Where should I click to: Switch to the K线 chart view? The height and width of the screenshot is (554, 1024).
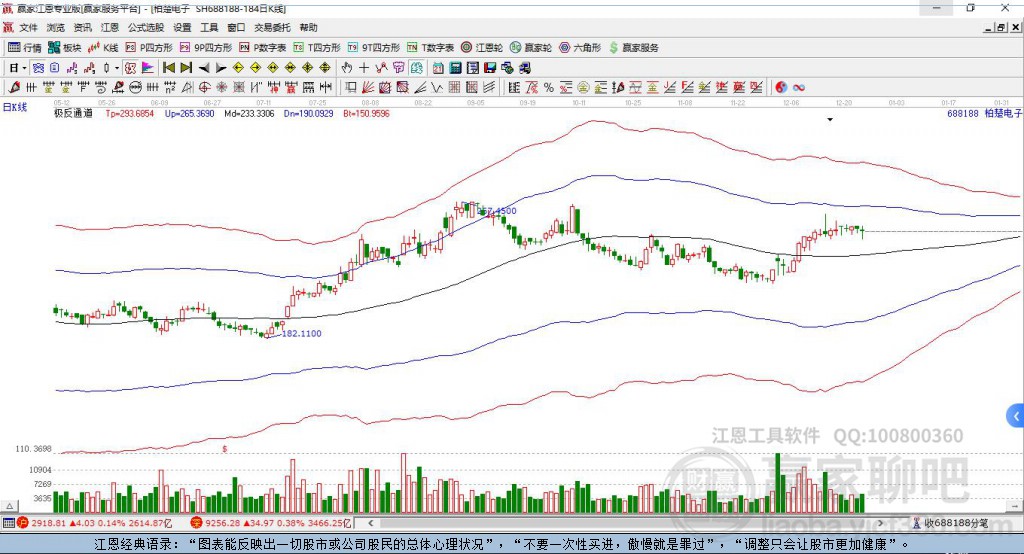[103, 48]
